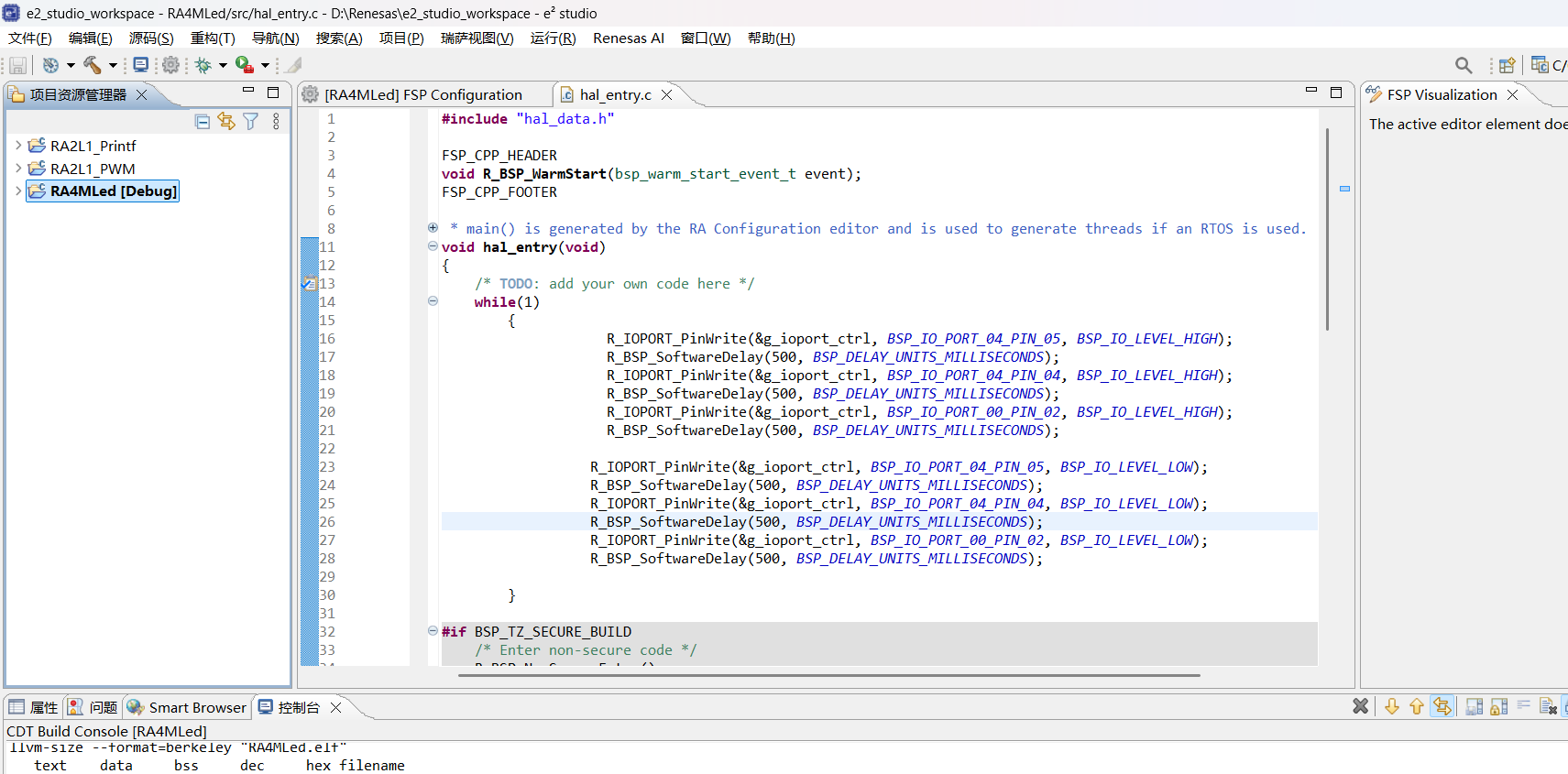This screenshot has height=774, width=1568.
Task: Open the dropdown beside the debug bug icon
Action: 223,65
